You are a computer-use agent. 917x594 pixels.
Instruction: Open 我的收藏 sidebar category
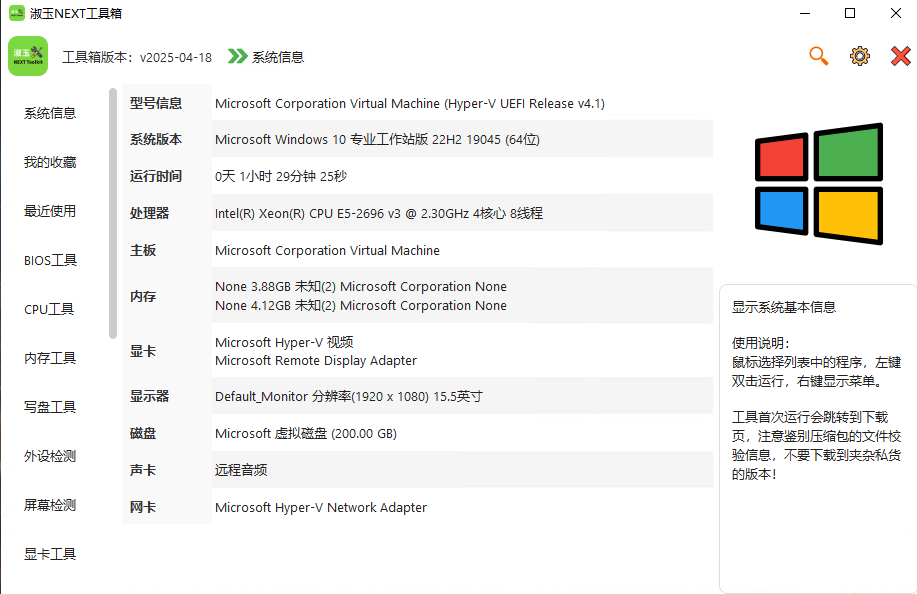coord(50,162)
